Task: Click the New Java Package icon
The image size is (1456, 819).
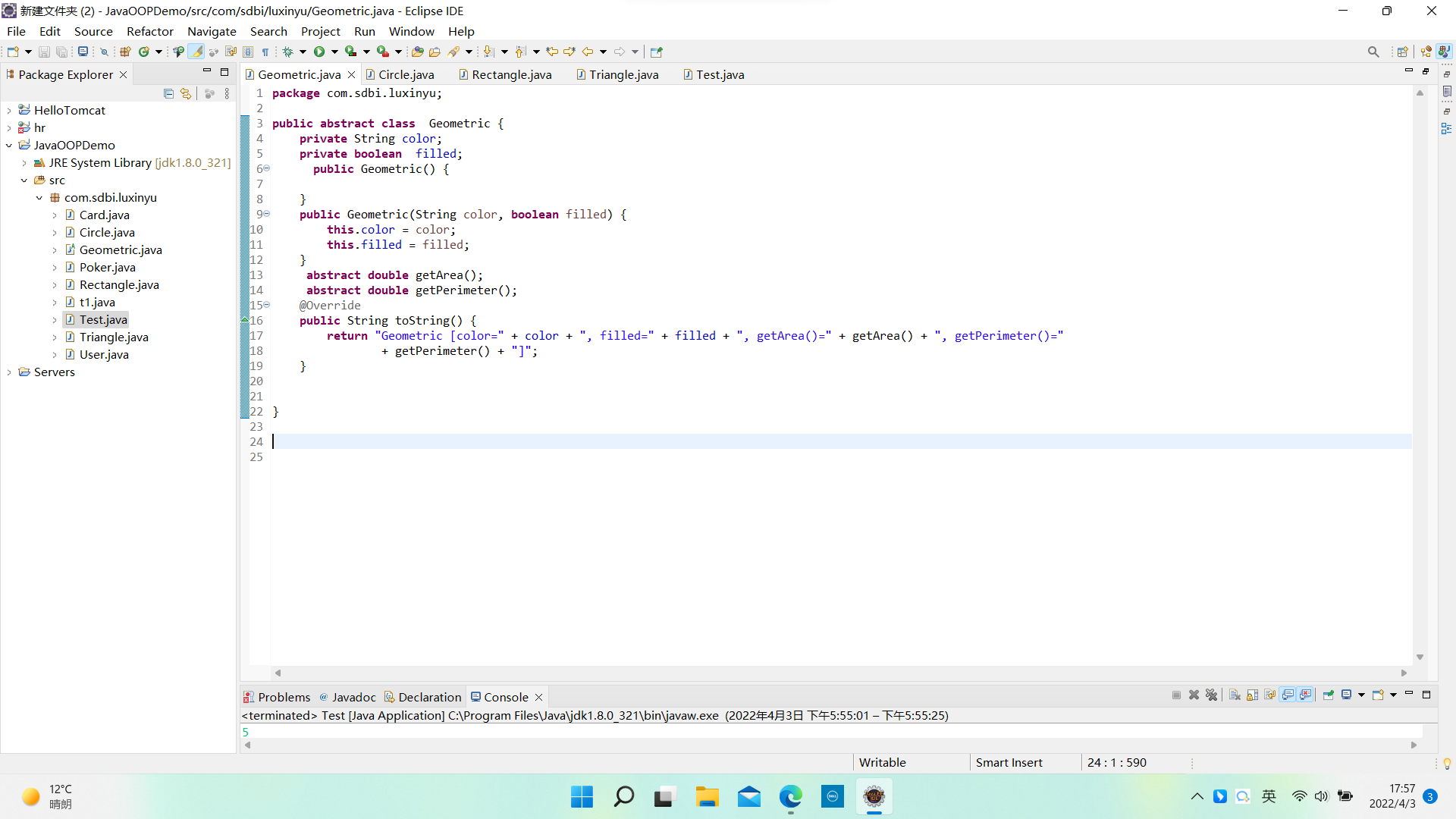Action: click(126, 52)
